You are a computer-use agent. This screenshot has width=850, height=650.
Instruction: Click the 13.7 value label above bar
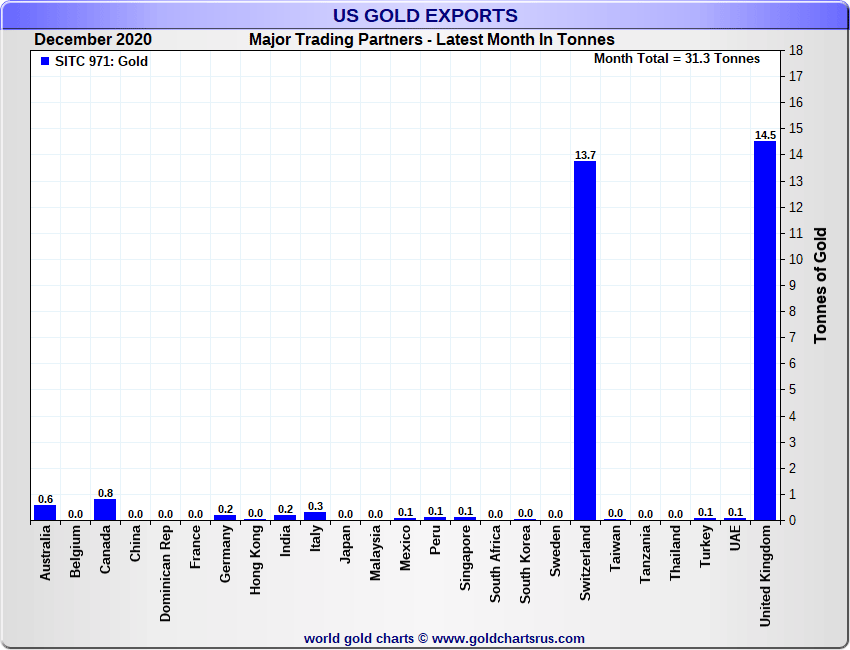click(585, 155)
